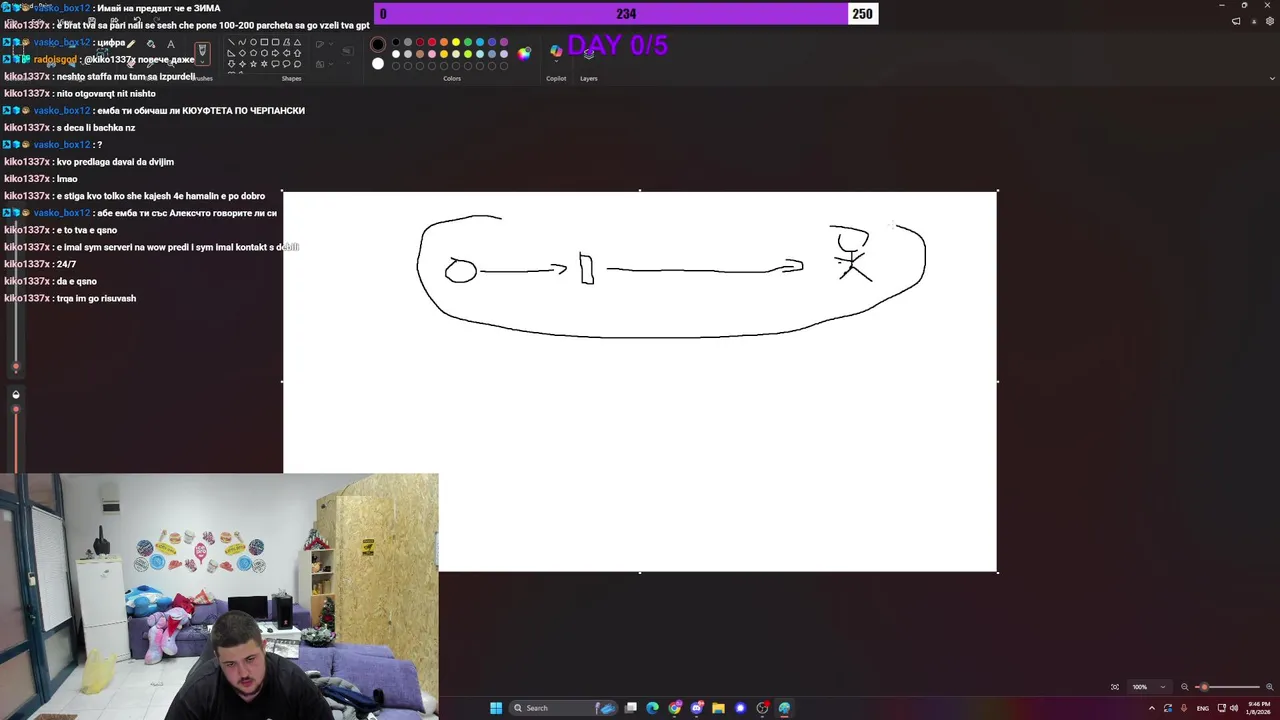
Task: Pick the Rounded rectangle shape
Action: 275,42
